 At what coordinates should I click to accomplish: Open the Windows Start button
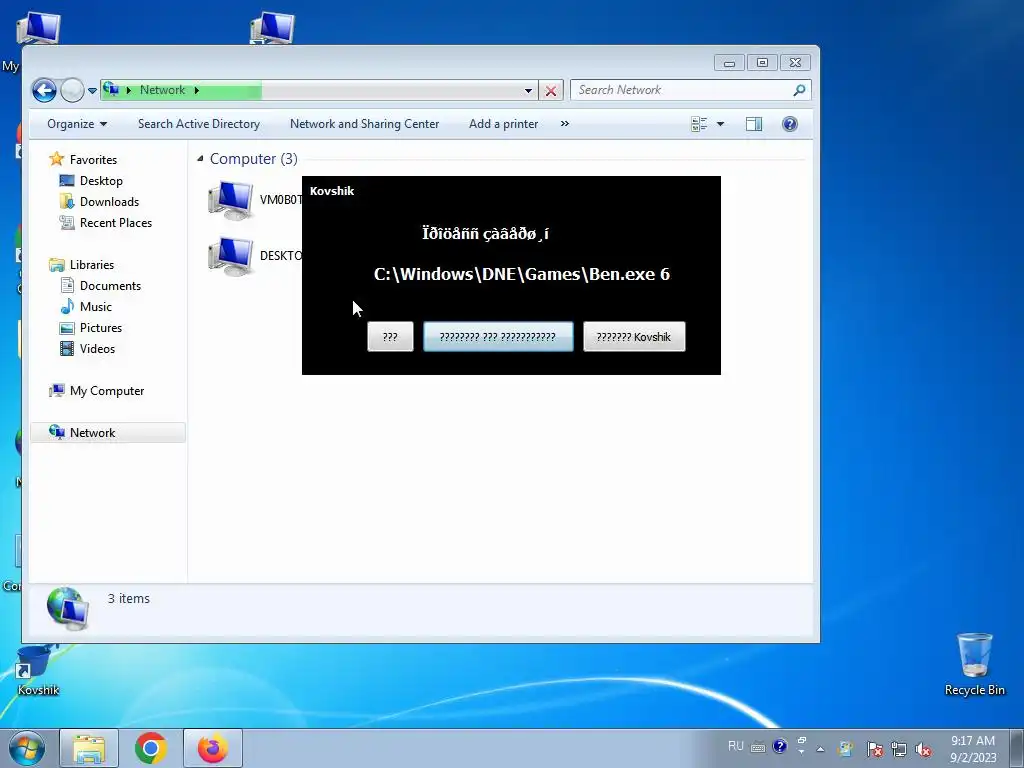pos(27,748)
